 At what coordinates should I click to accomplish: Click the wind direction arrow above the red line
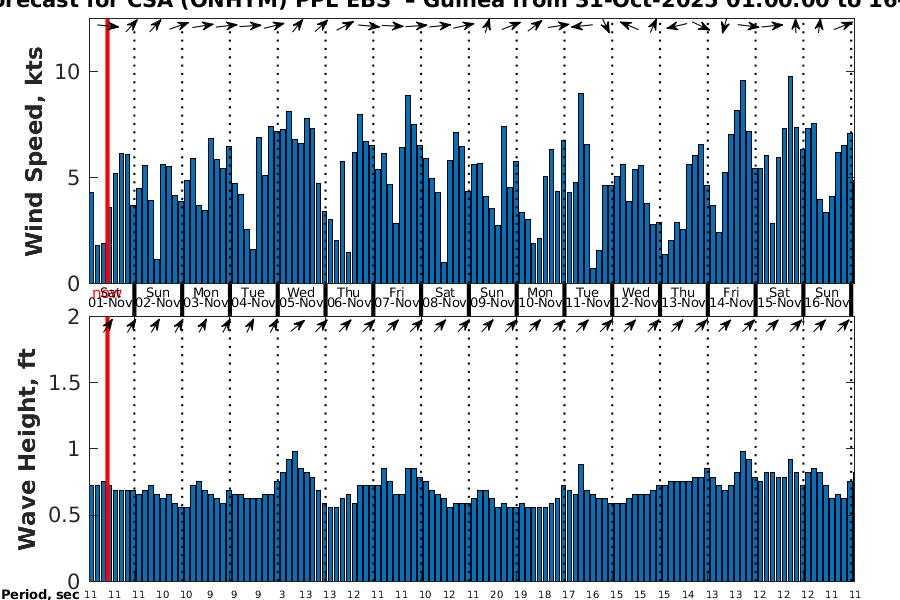click(x=112, y=26)
